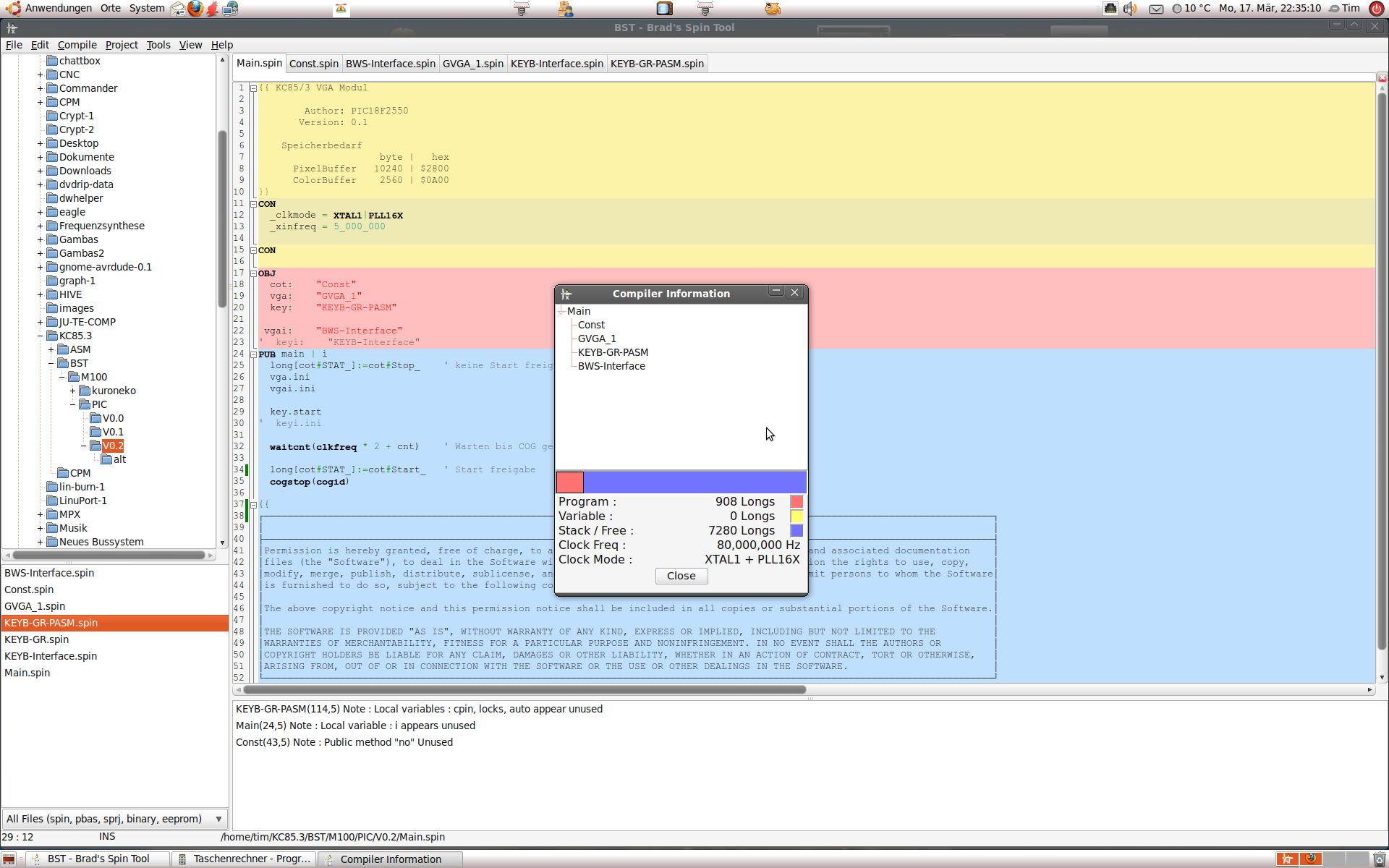Select KEYB-GR.spin in the file list
The image size is (1389, 868).
(37, 639)
